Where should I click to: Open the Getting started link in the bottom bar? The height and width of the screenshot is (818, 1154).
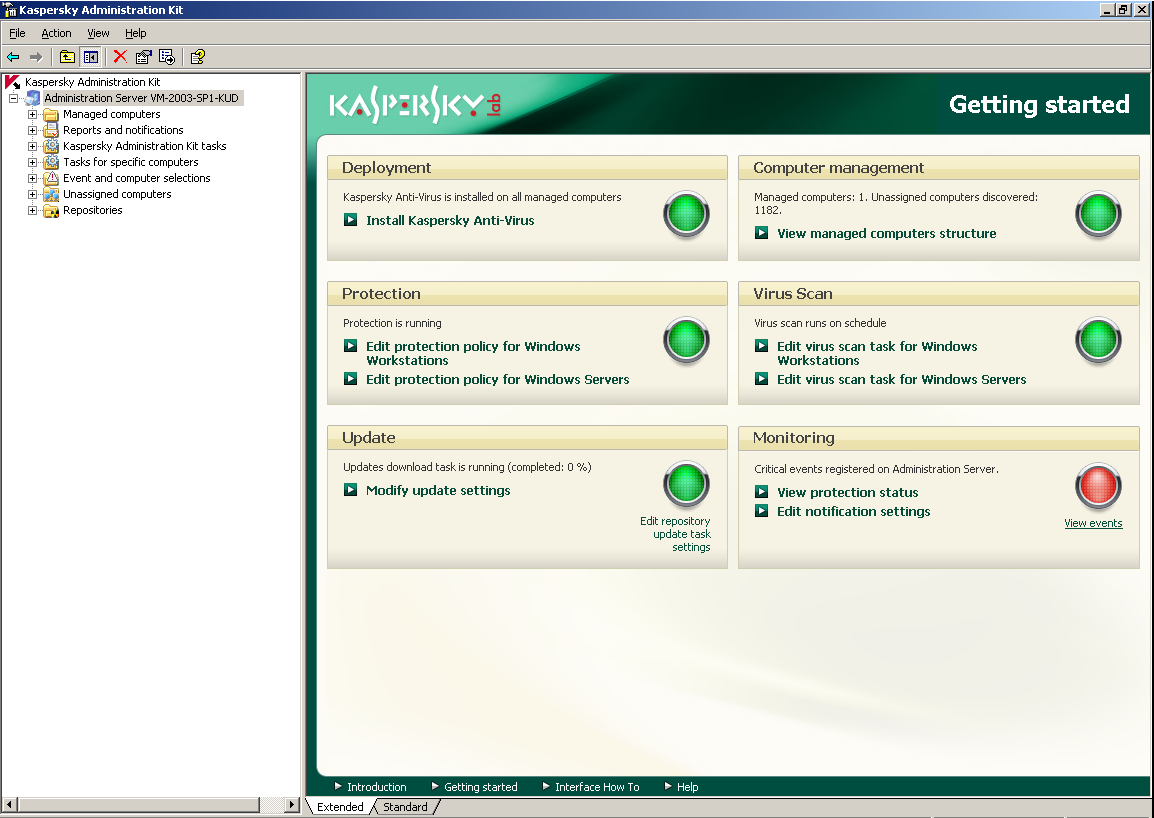[x=481, y=786]
